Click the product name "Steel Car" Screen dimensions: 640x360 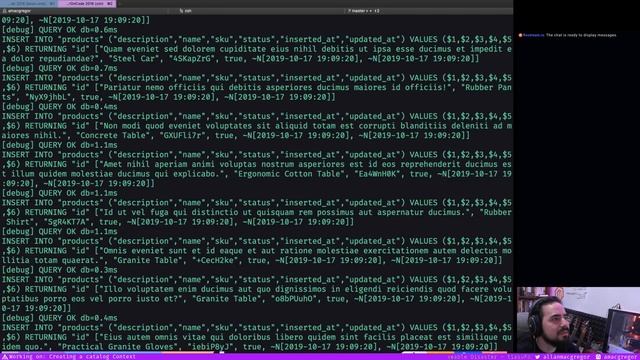coord(136,59)
